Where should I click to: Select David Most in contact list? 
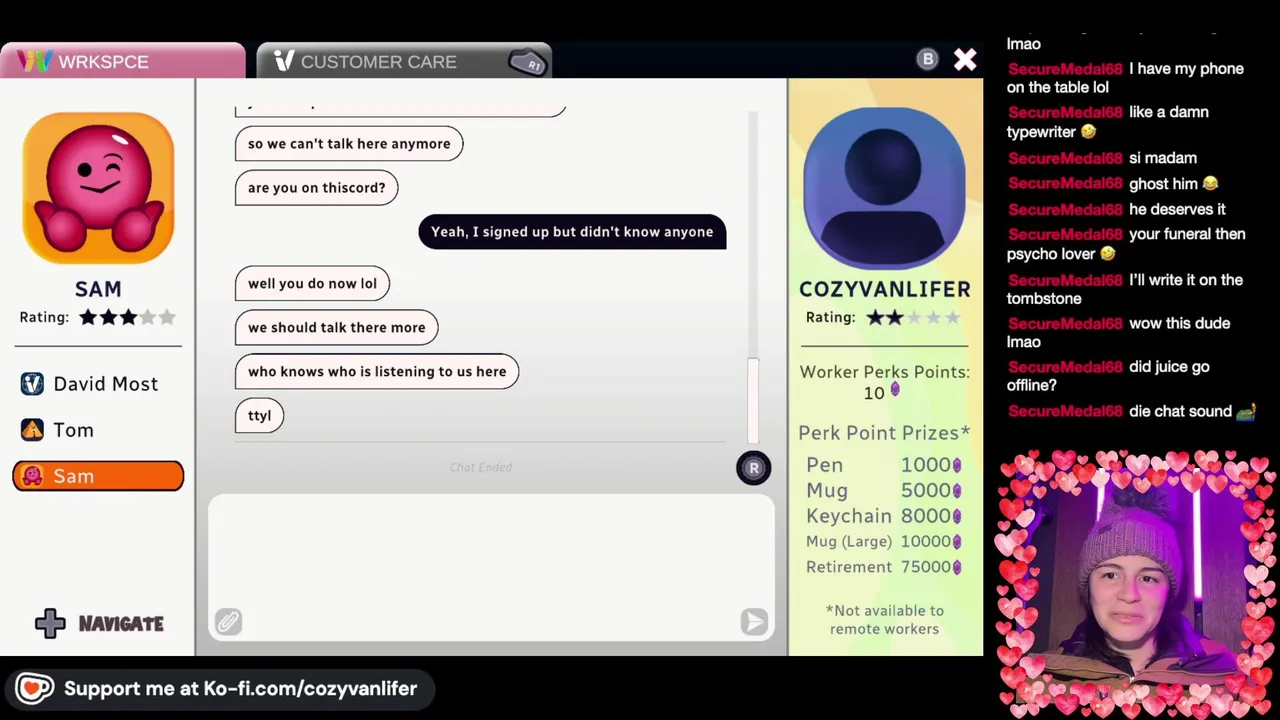pyautogui.click(x=98, y=384)
